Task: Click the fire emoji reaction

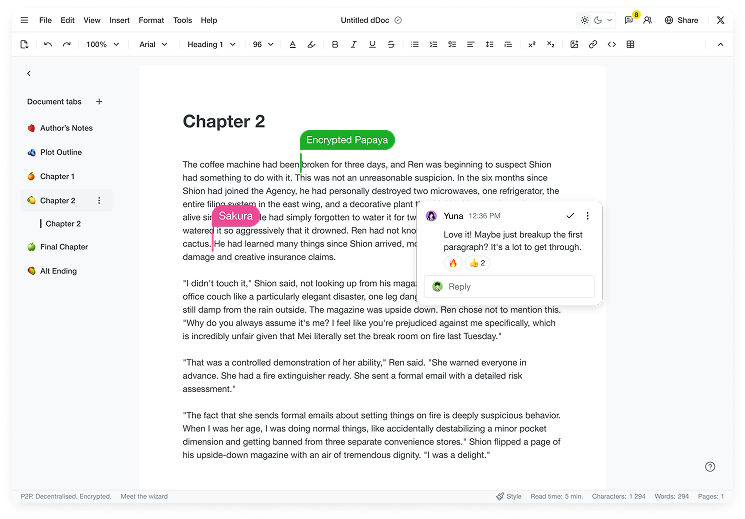Action: point(453,263)
